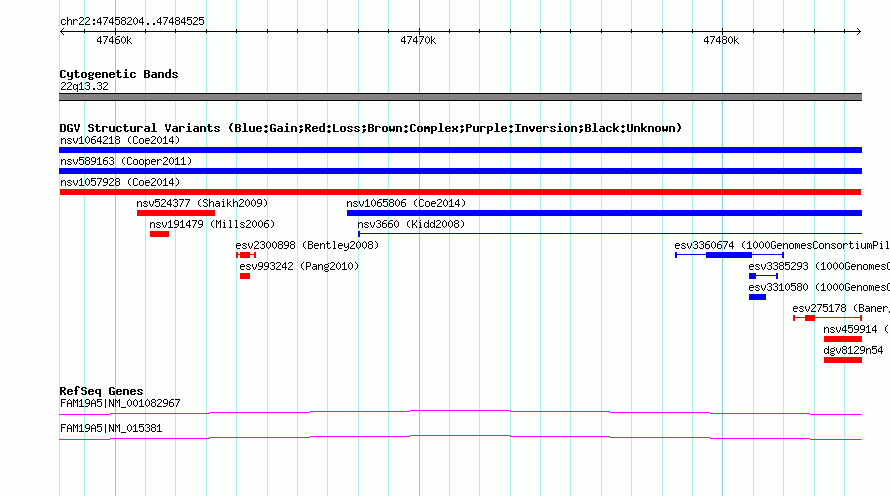Screen dimensions: 890x496
Task: Select the nsv589163 (Cooper2011) variant bar
Action: pos(460,171)
